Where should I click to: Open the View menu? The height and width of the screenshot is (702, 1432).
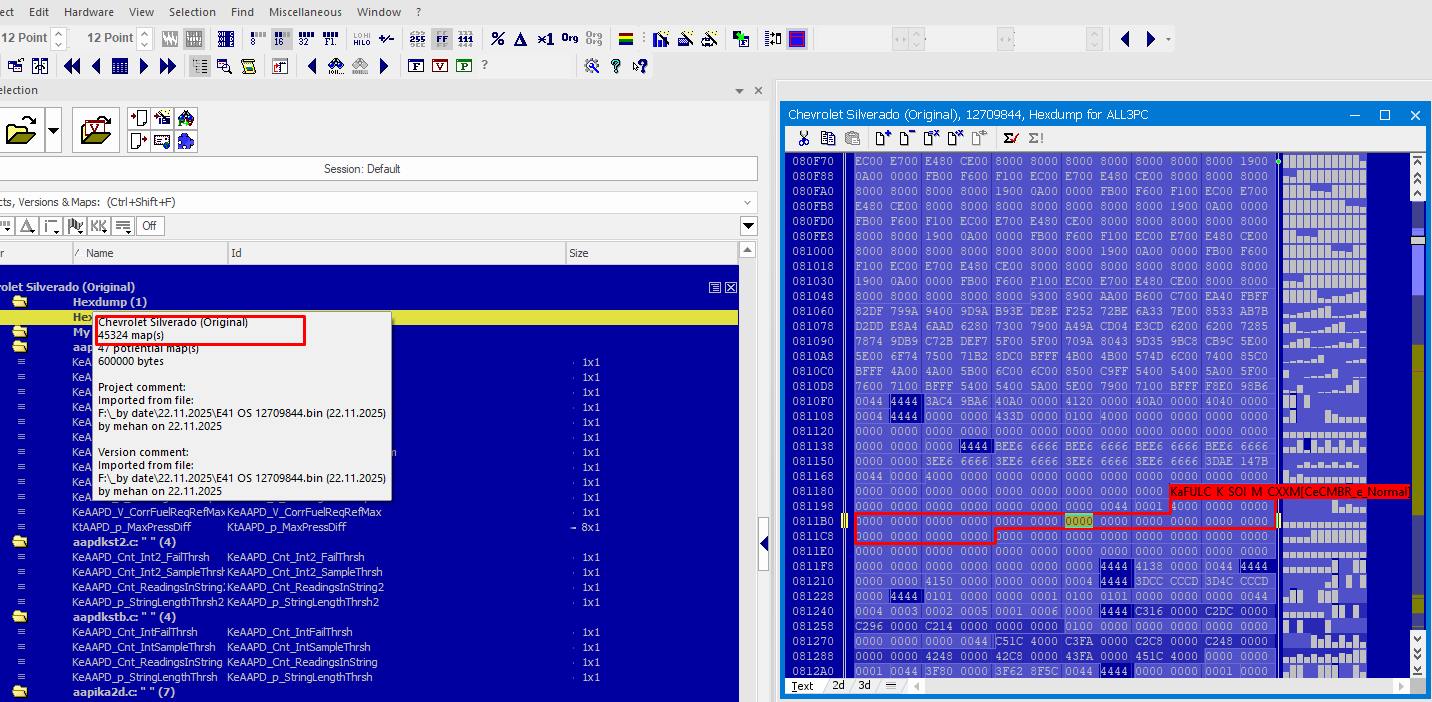[x=141, y=12]
